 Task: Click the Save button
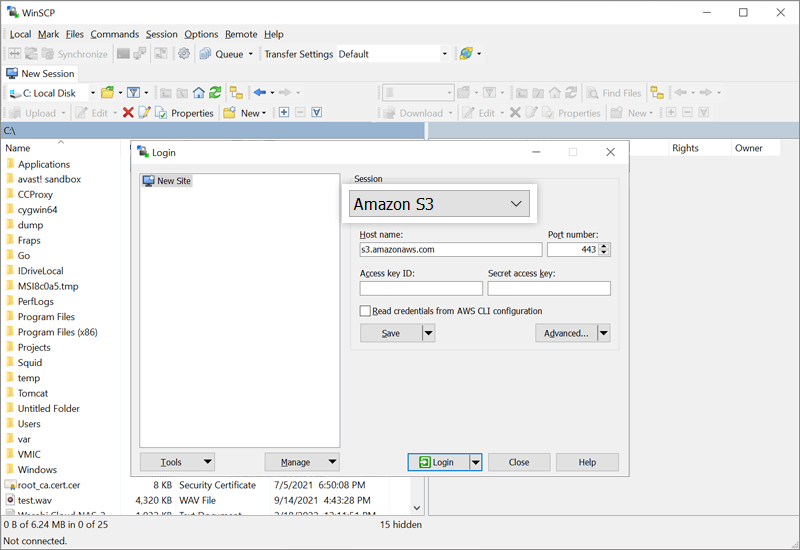tap(391, 333)
